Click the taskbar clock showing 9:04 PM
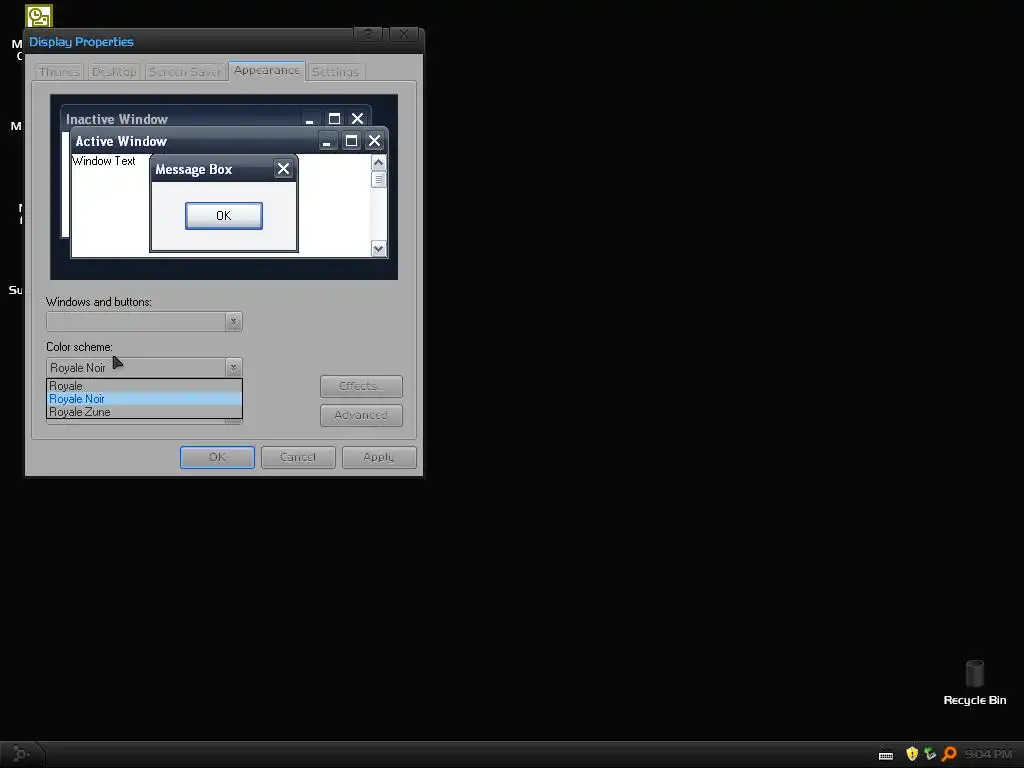1024x768 pixels. (x=988, y=754)
